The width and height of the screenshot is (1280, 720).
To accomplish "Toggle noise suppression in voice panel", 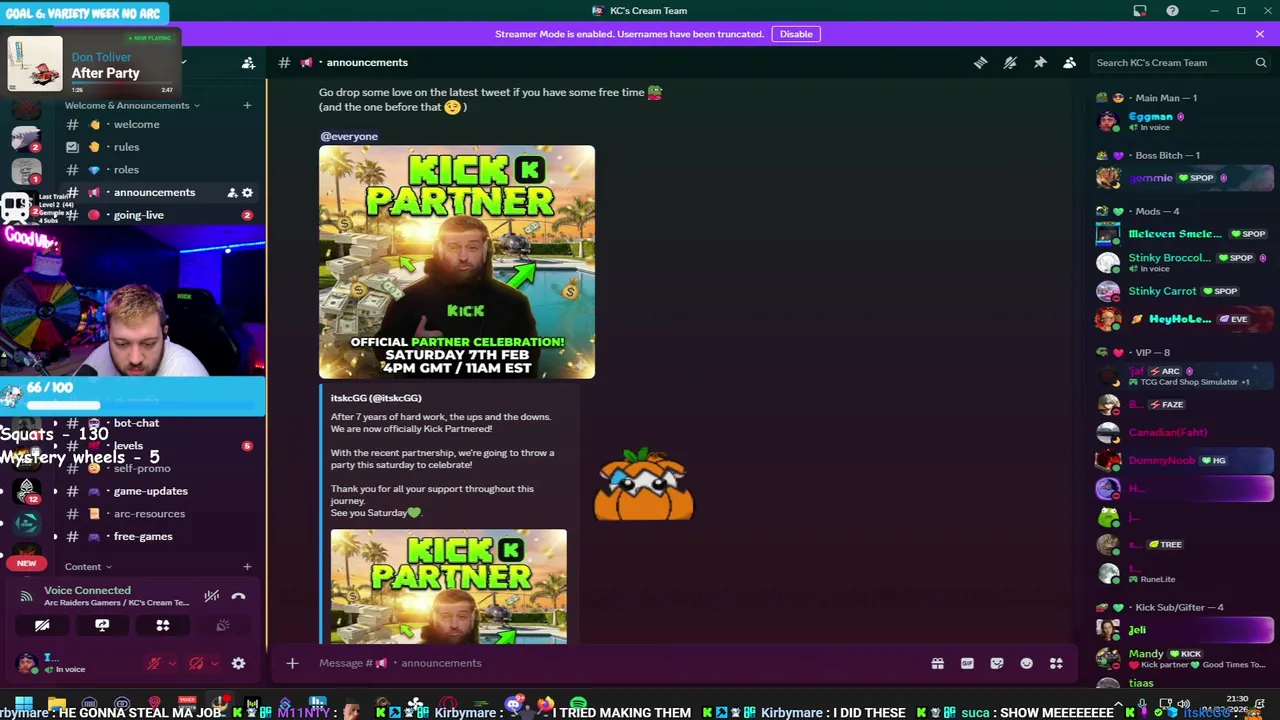I will click(212, 596).
